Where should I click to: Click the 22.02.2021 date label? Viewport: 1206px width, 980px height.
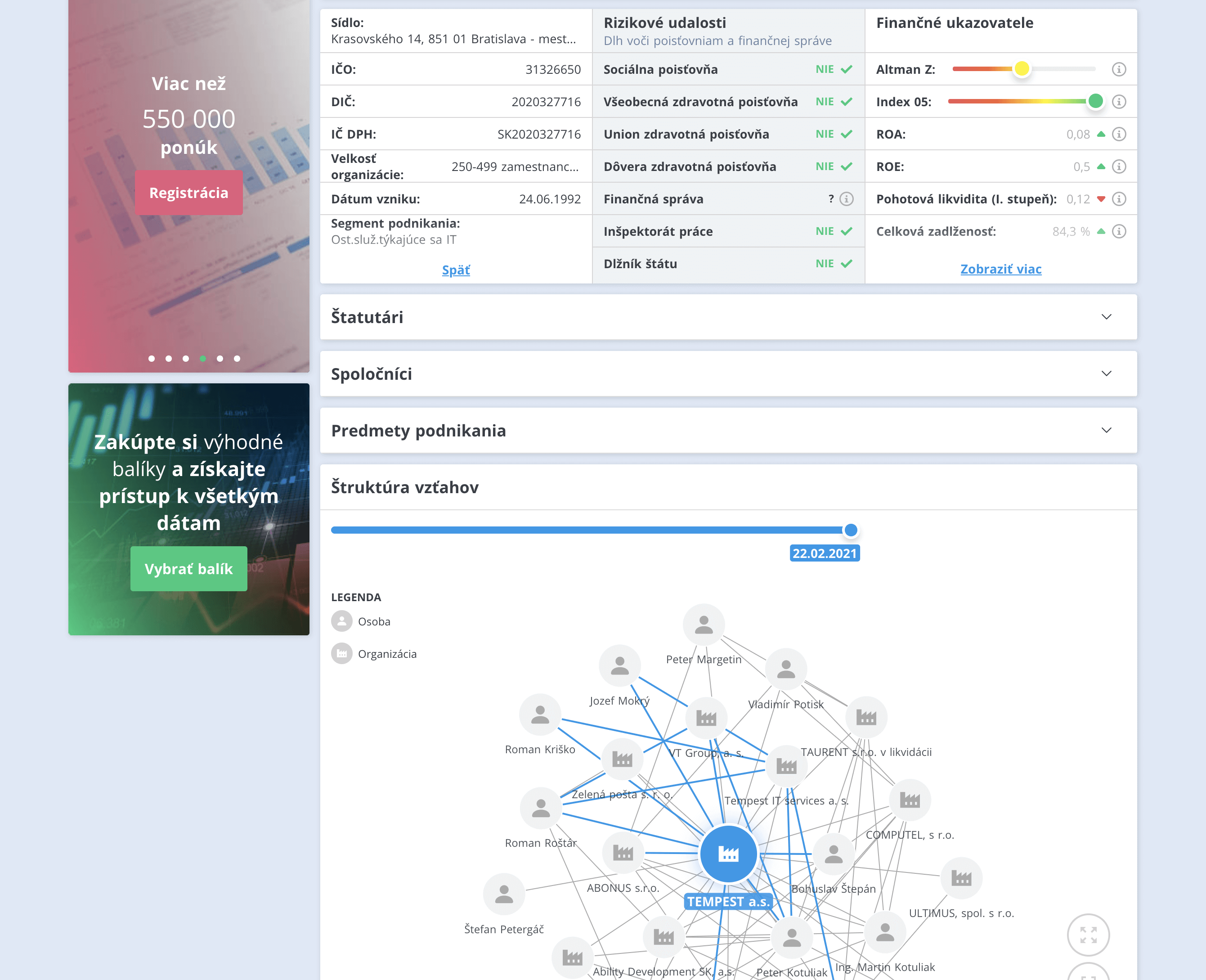pos(825,553)
